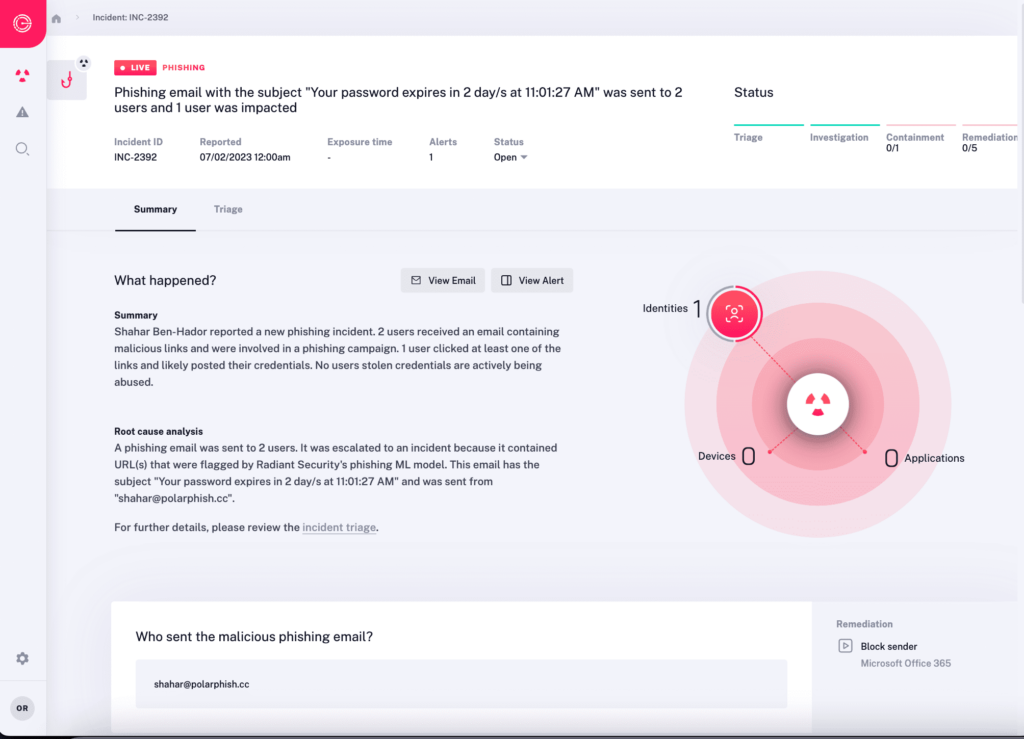Viewport: 1024px width, 739px height.
Task: Open the settings gear in sidebar
Action: pos(22,658)
